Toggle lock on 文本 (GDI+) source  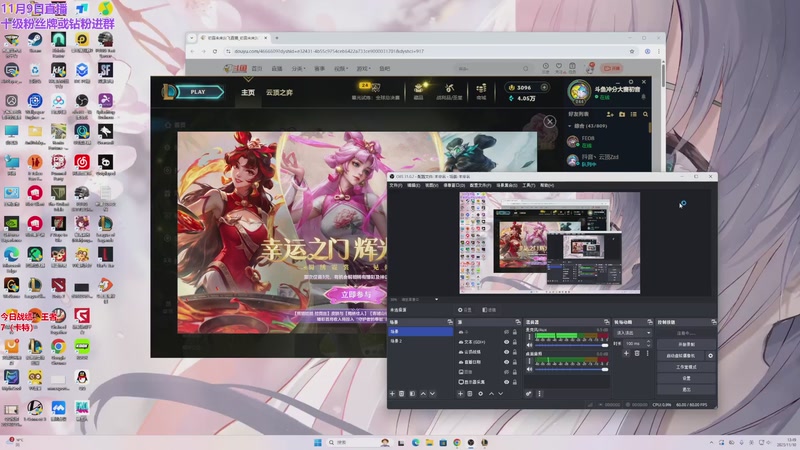(515, 342)
